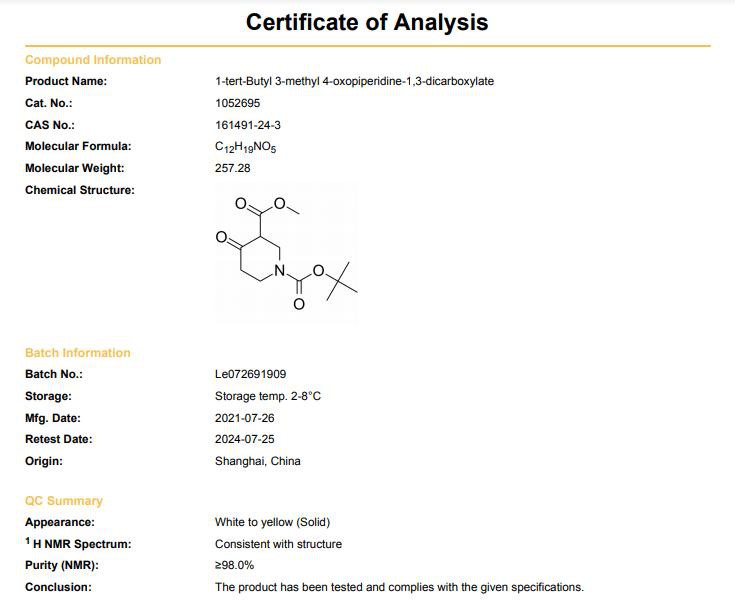Select retest date 2024-07-25
Screen dimensions: 735x610
click(245, 439)
